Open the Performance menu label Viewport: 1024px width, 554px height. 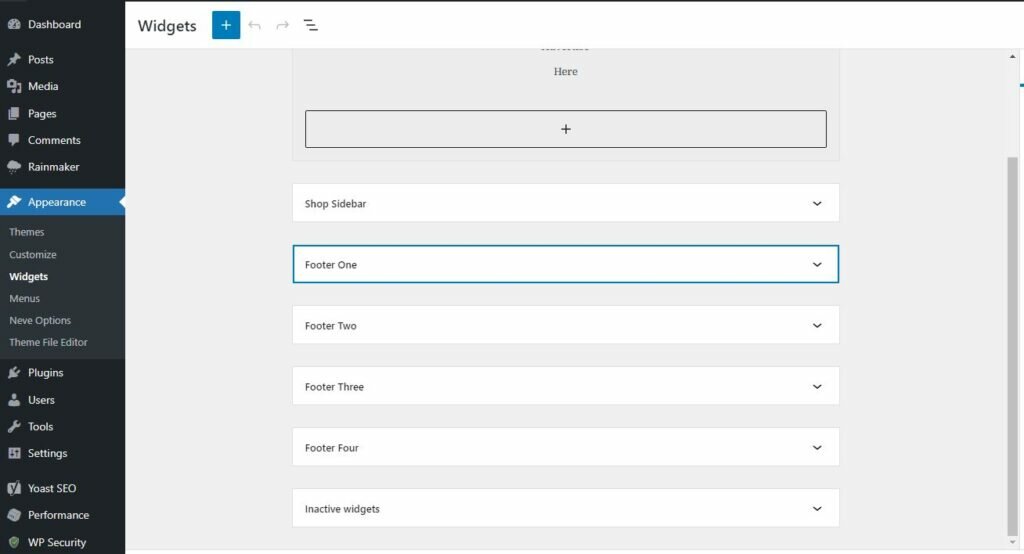[x=59, y=515]
